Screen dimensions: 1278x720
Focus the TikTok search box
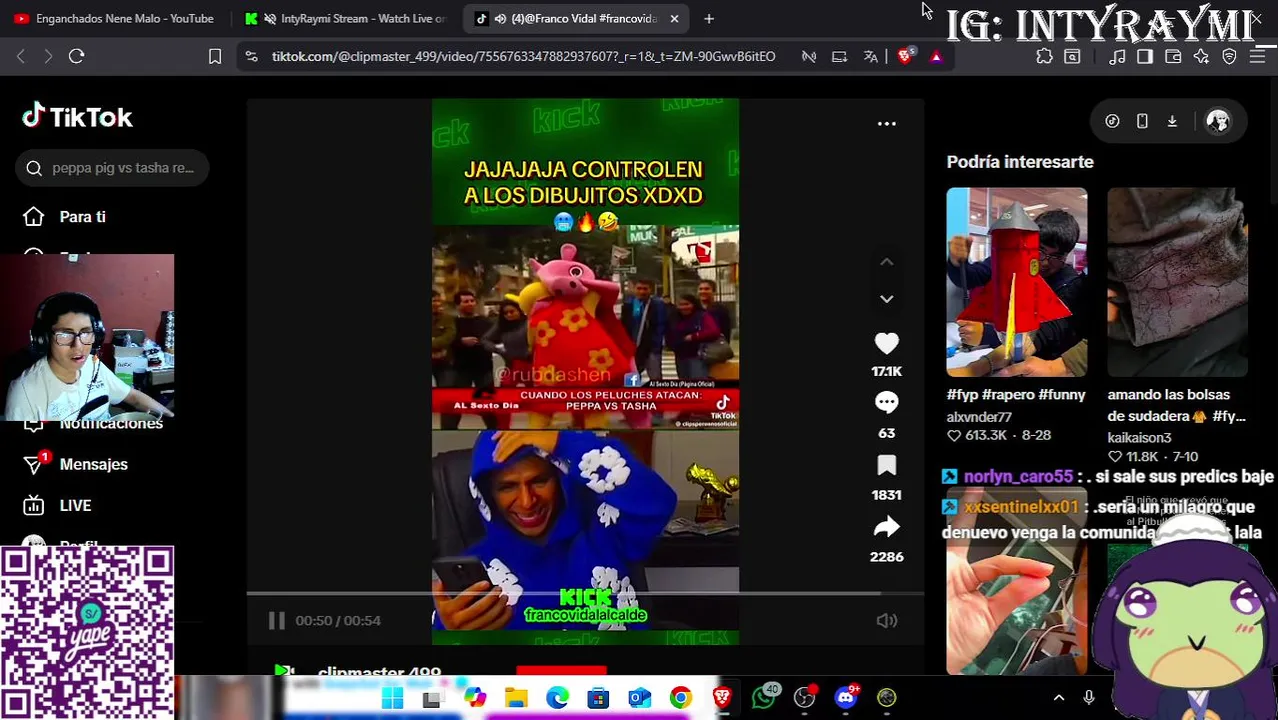[x=112, y=168]
